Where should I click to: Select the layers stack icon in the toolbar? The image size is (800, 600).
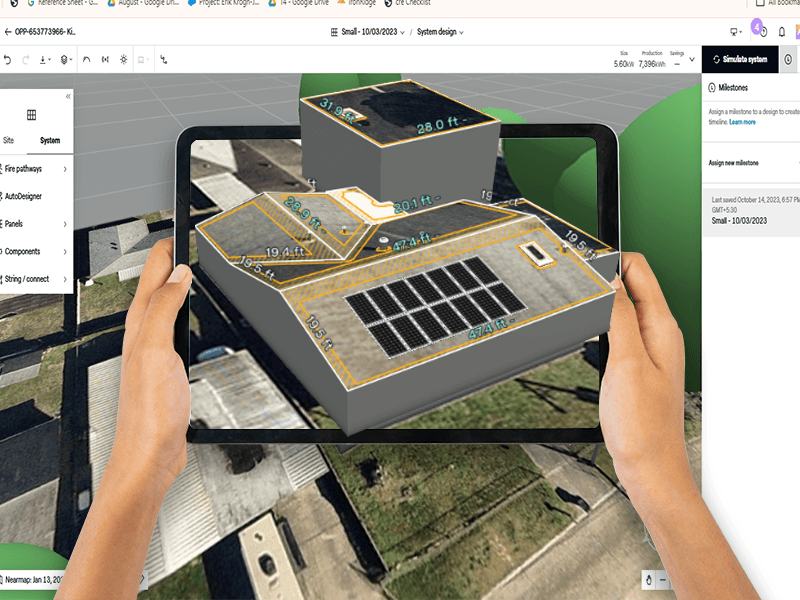pyautogui.click(x=65, y=60)
